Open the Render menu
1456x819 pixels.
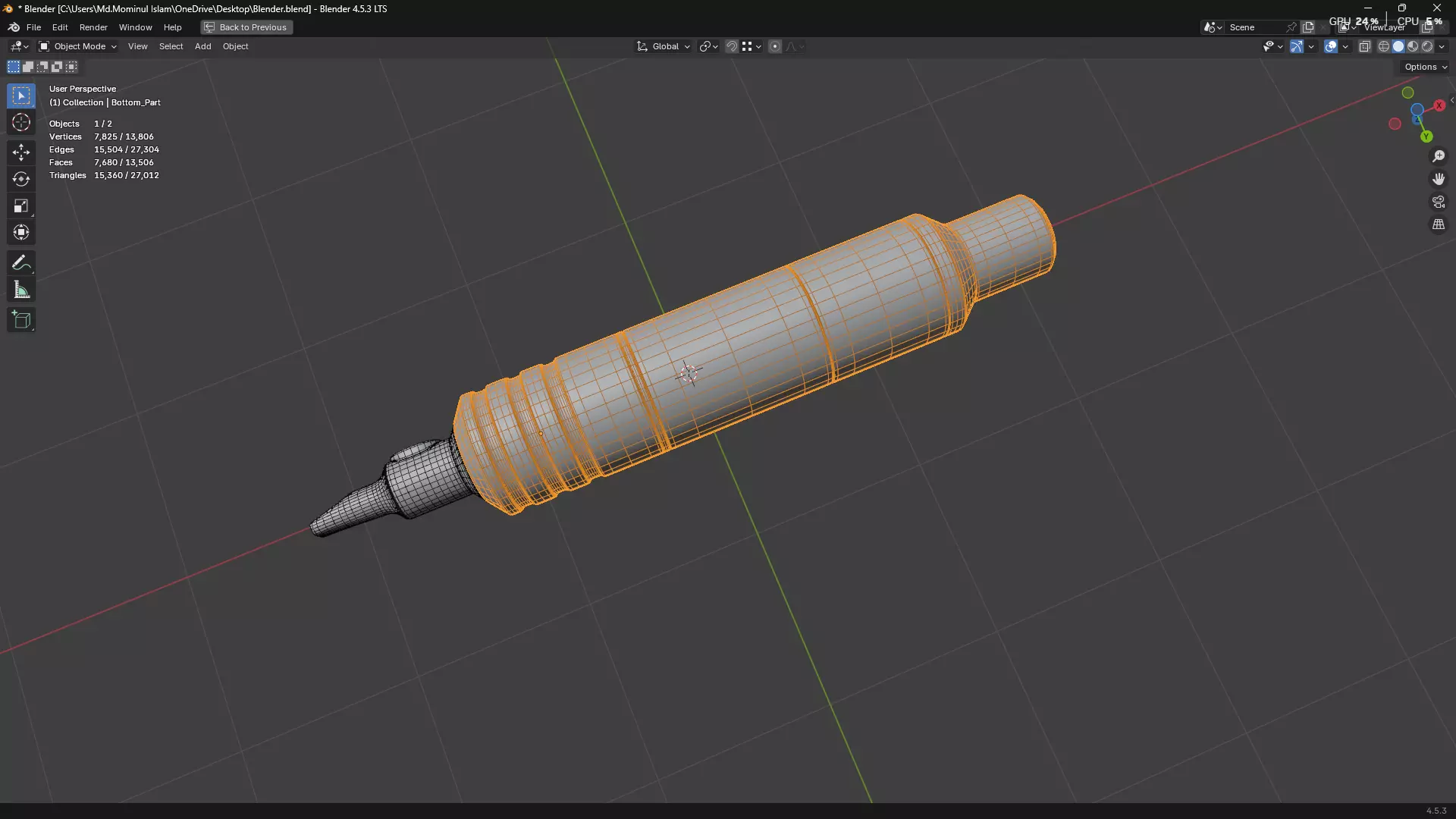pyautogui.click(x=93, y=27)
